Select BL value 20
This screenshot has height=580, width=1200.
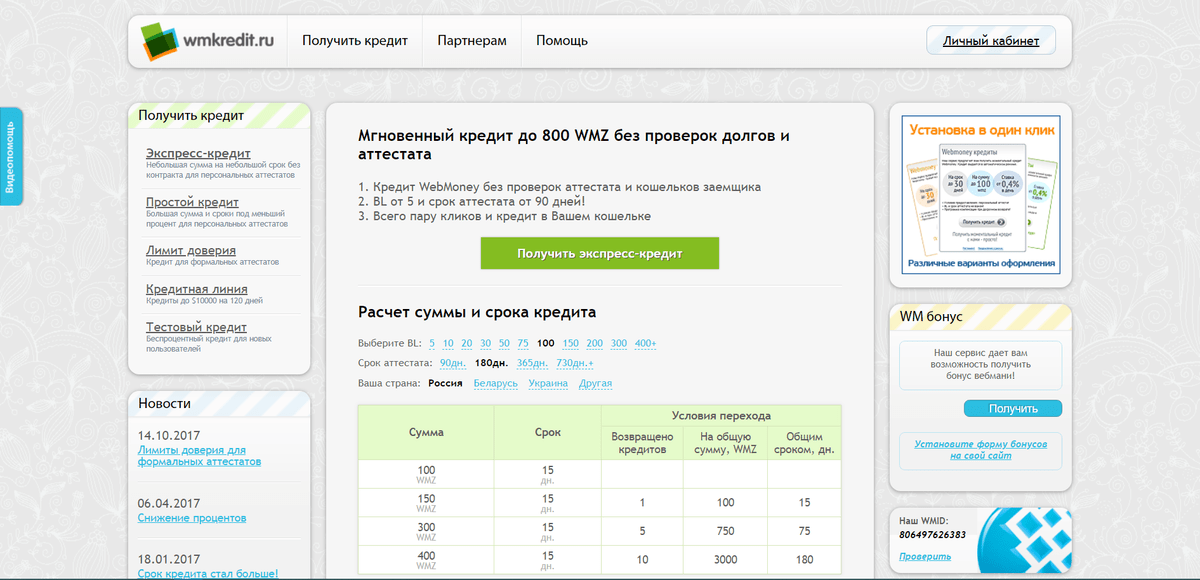point(467,343)
